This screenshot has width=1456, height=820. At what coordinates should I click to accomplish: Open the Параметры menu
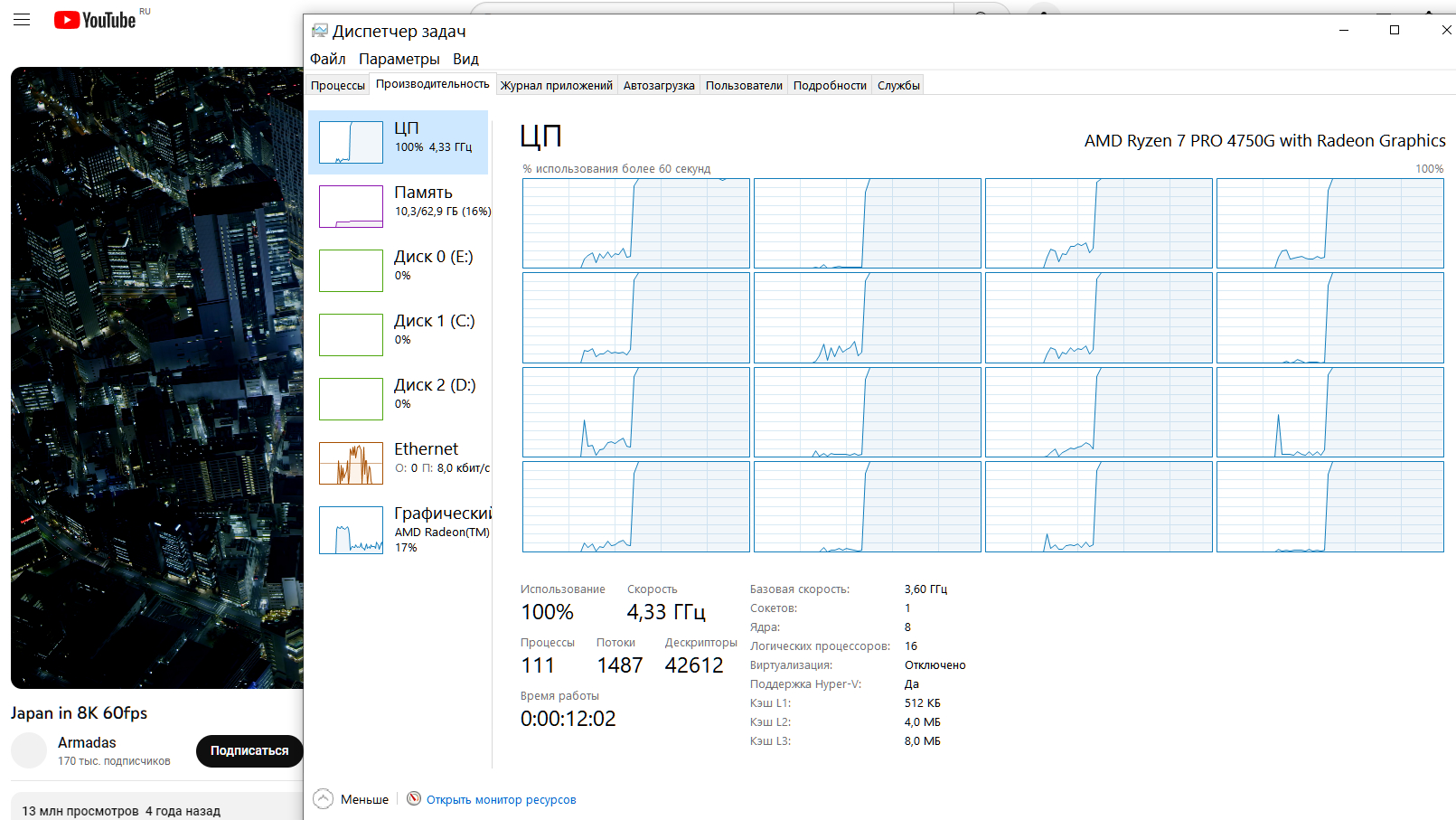coord(399,59)
